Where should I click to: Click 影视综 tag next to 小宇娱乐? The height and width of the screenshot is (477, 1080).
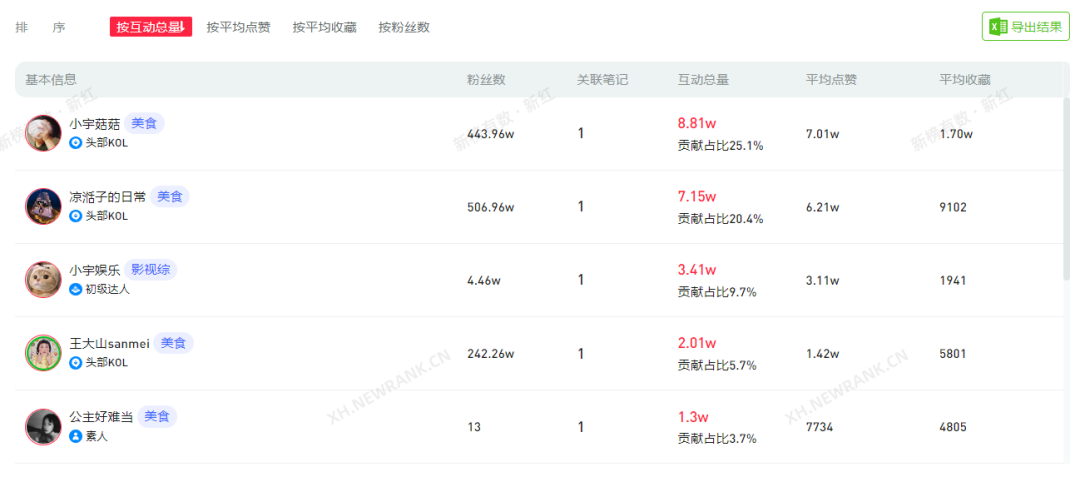coord(151,270)
